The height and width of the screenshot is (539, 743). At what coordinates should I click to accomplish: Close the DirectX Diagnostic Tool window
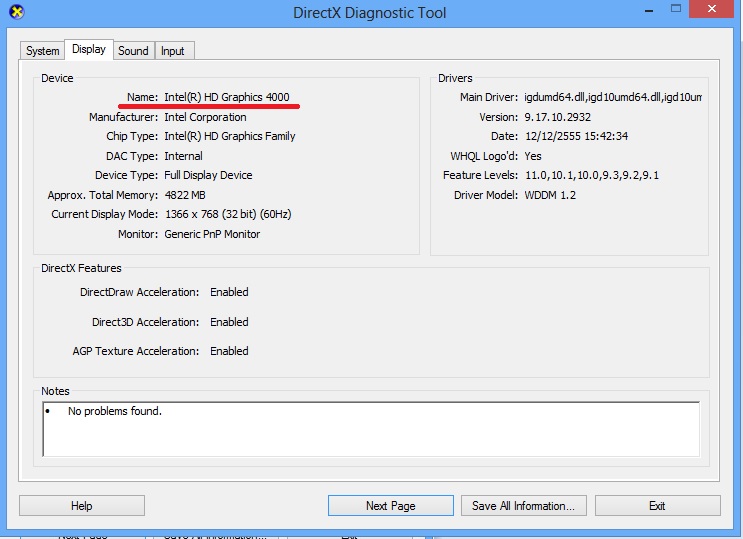tap(712, 9)
